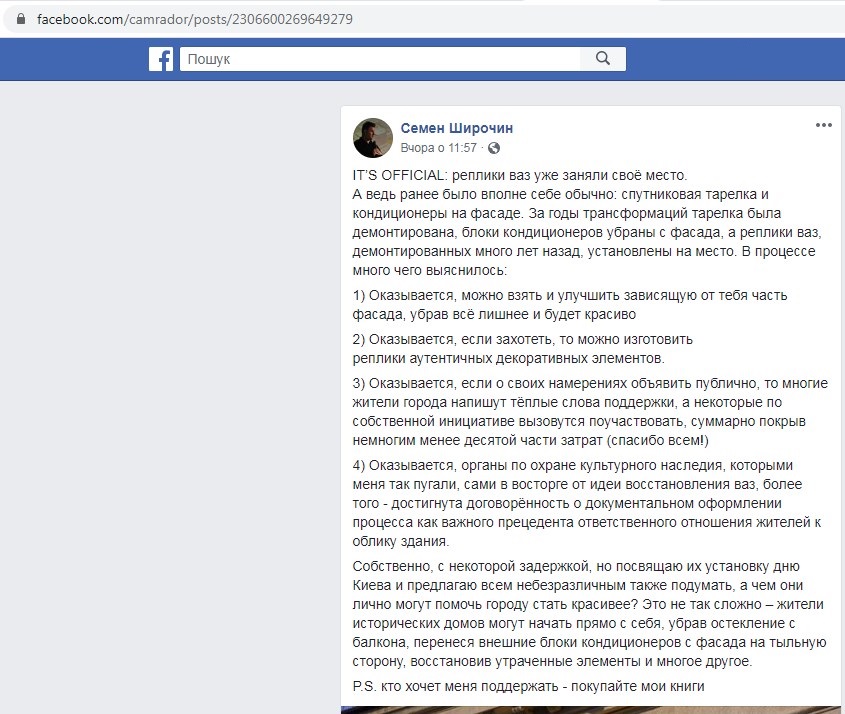This screenshot has width=845, height=714.
Task: Click the magnifying glass search button
Action: (603, 59)
